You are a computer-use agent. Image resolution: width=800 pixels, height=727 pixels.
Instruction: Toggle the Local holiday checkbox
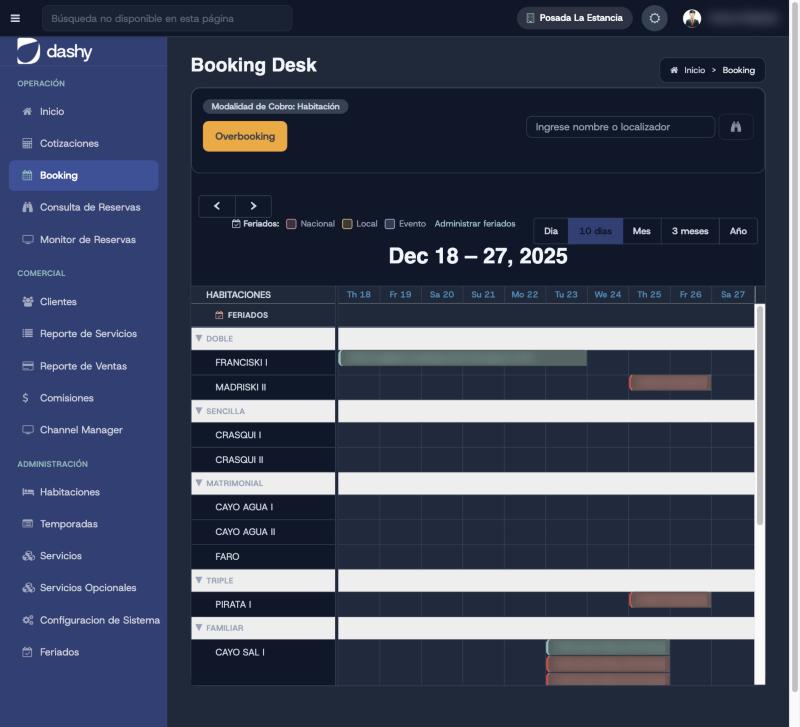(347, 223)
